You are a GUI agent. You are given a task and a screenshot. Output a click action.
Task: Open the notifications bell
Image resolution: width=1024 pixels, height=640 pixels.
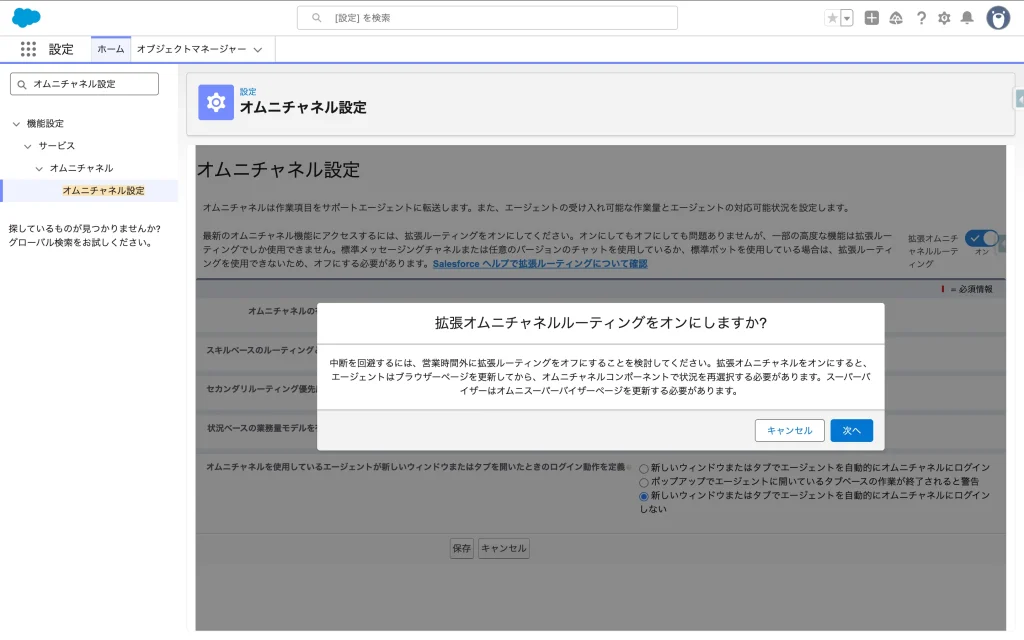click(x=967, y=18)
